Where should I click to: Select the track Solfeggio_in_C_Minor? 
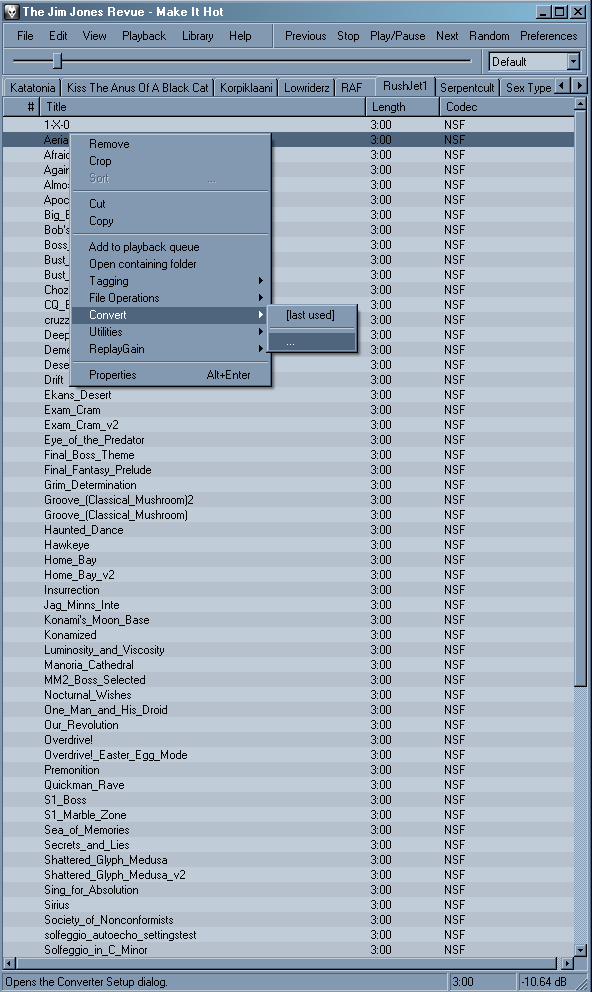tap(288, 950)
